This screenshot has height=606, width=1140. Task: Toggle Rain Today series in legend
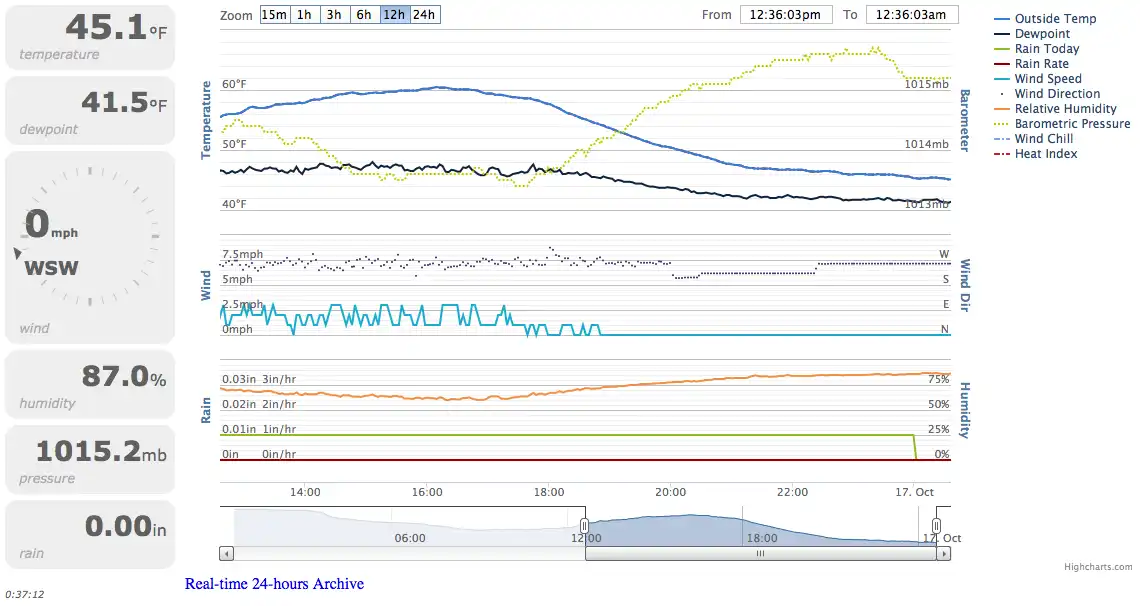[1036, 49]
